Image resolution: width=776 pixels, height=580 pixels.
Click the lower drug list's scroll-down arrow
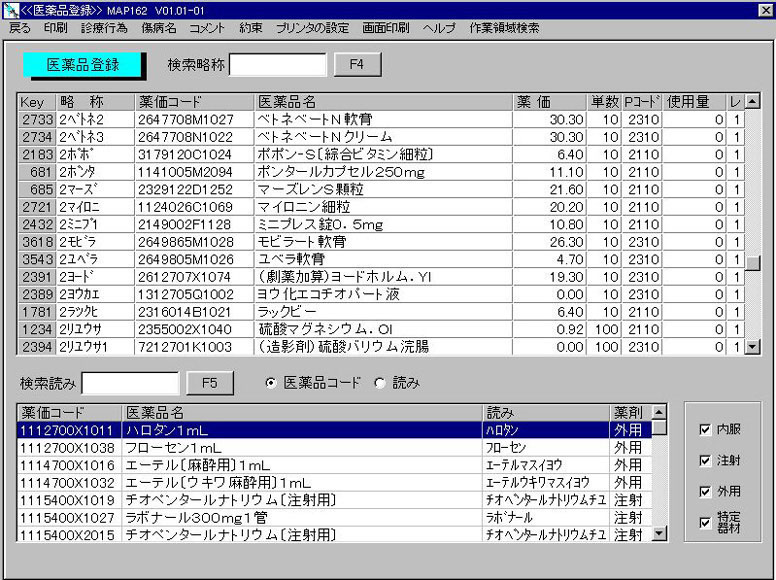coord(659,534)
